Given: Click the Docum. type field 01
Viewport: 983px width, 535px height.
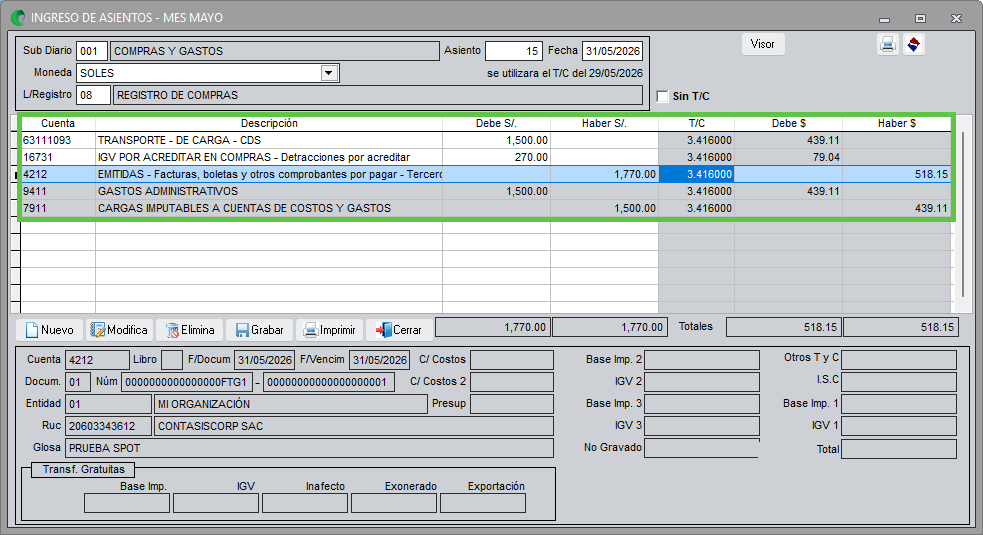Looking at the screenshot, I should pos(78,382).
